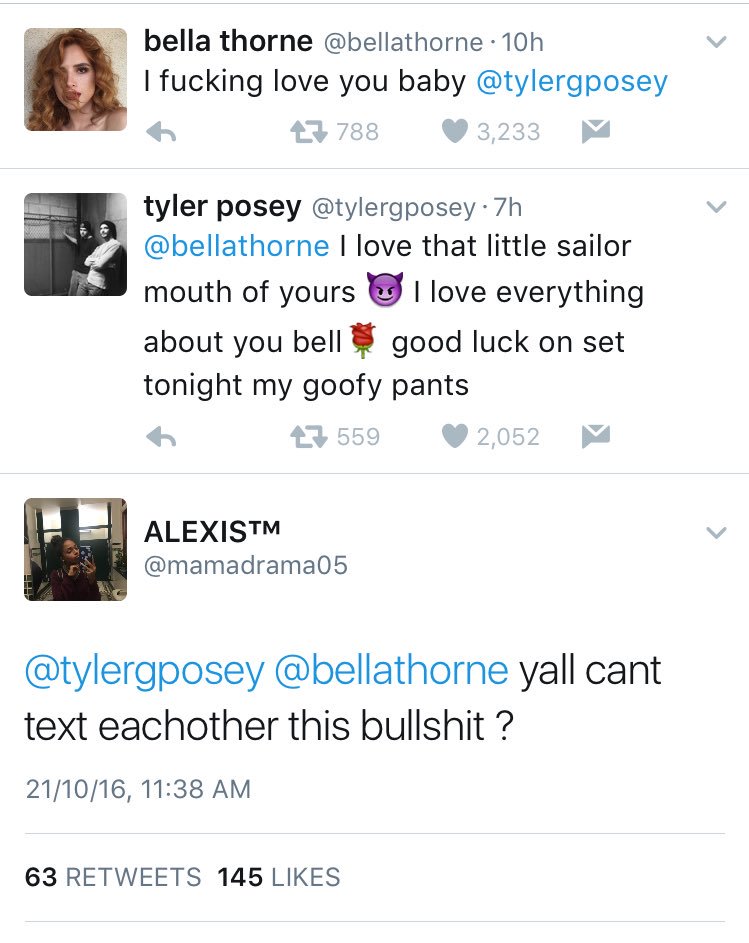This screenshot has height=943, width=749.
Task: Share tyler posey's tweet via message envelope
Action: click(596, 436)
